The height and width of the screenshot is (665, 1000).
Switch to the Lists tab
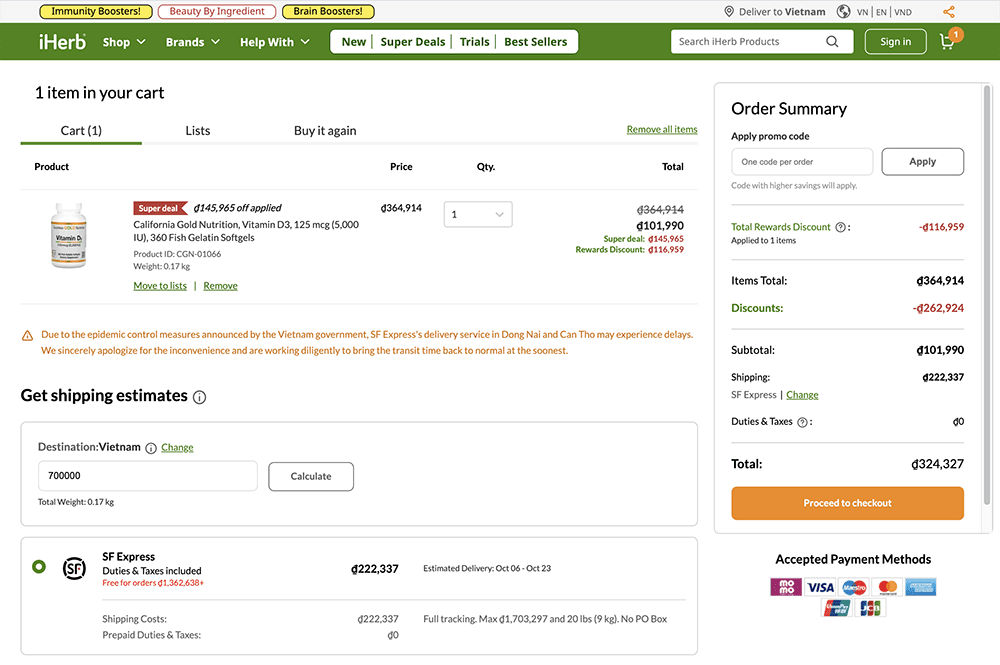tap(197, 130)
